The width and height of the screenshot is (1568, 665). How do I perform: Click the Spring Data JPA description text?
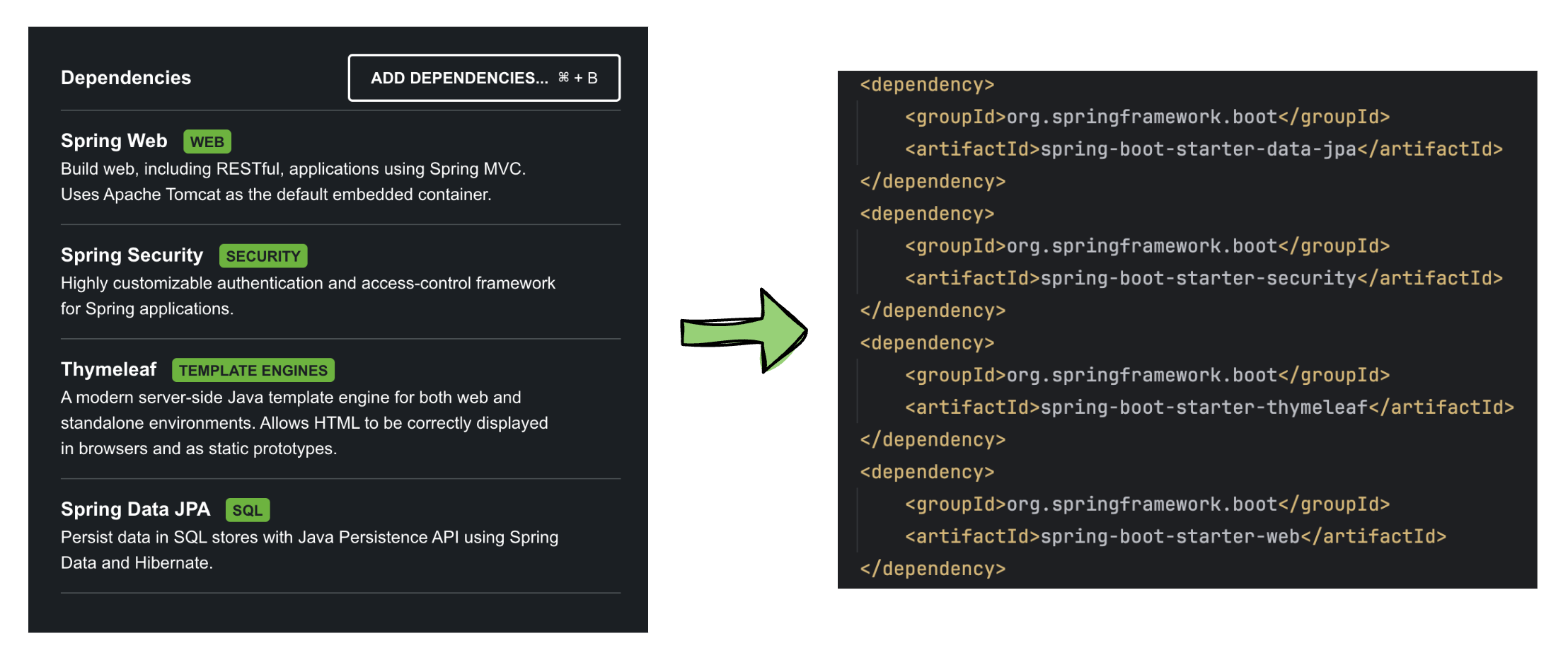309,550
